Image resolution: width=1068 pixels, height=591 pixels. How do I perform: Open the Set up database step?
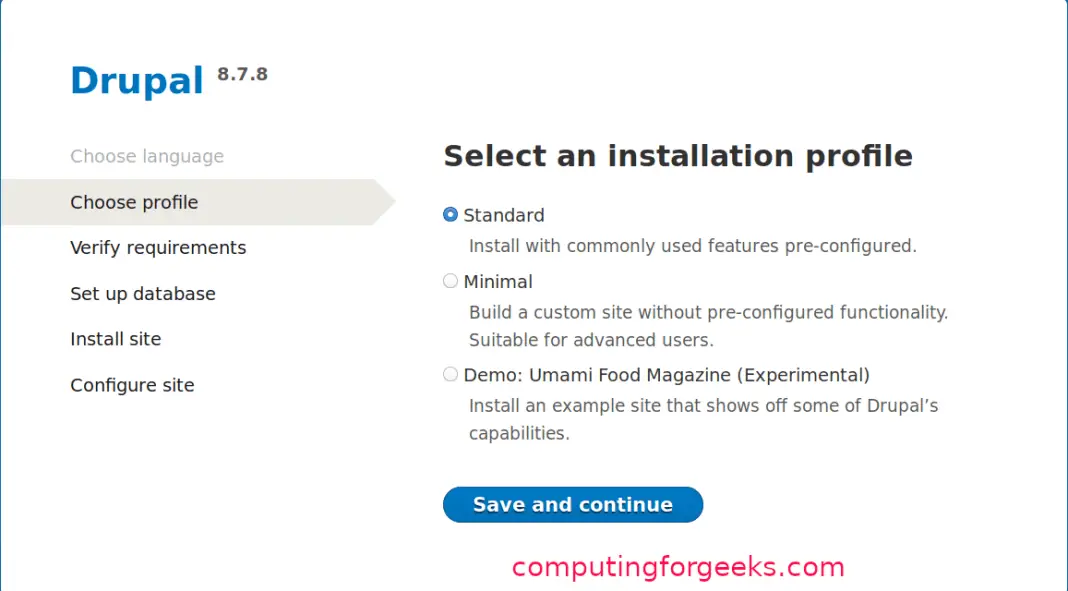tap(142, 293)
